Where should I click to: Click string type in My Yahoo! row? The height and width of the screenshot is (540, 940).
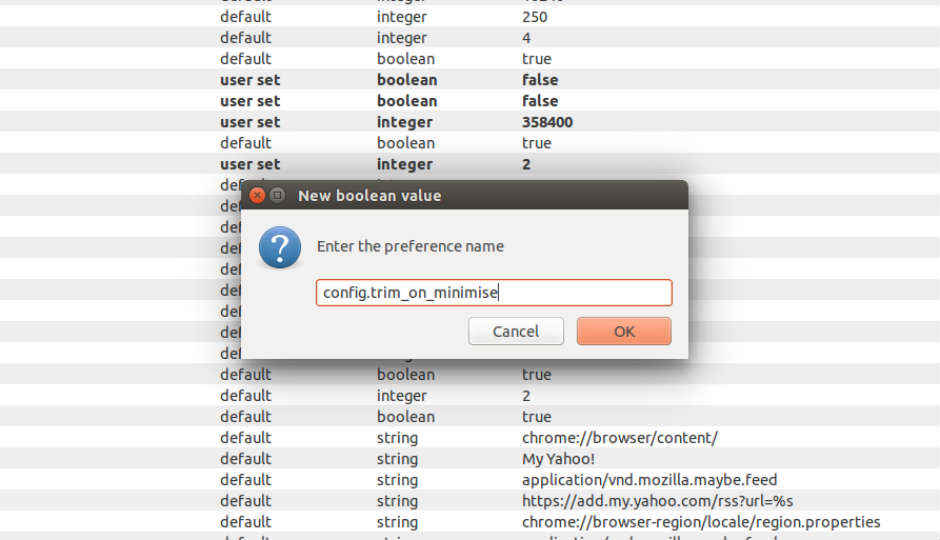tap(397, 459)
